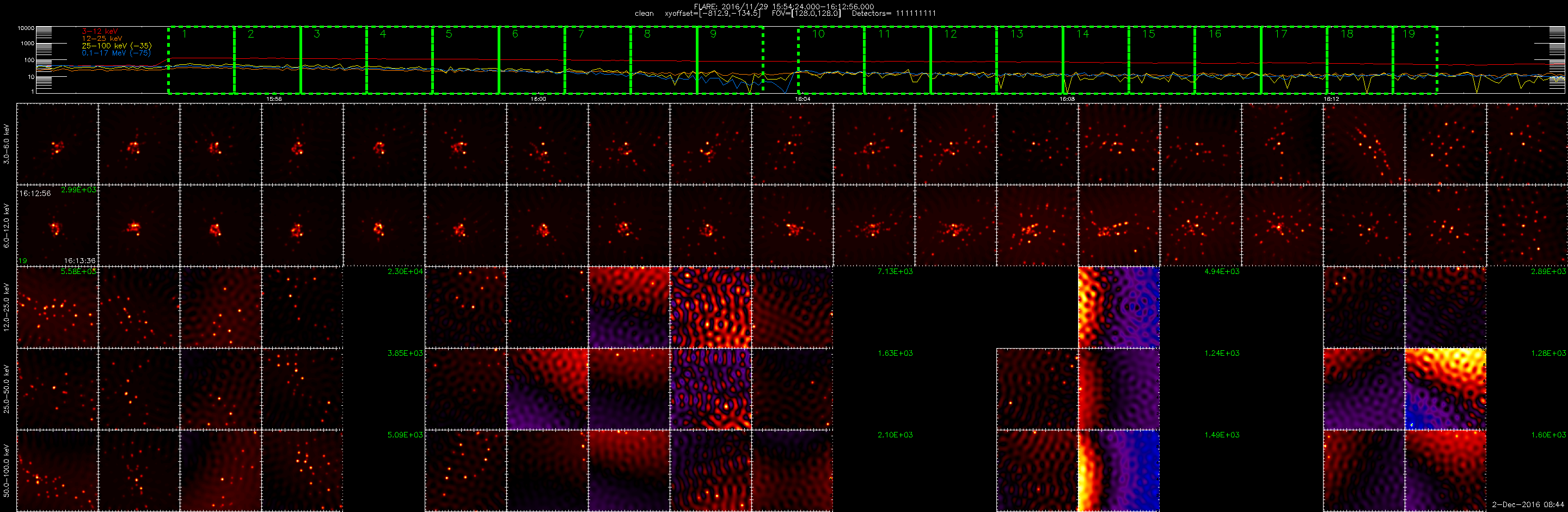Click the green '1.49E+03' value
The image size is (1568, 512).
click(x=1222, y=435)
